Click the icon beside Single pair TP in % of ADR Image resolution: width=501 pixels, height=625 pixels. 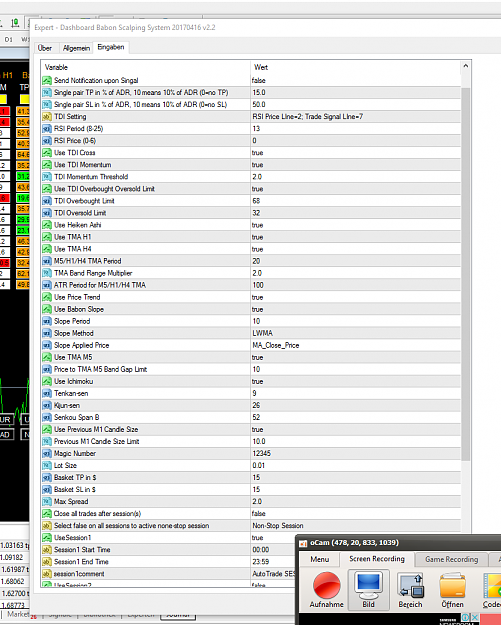pyautogui.click(x=47, y=92)
